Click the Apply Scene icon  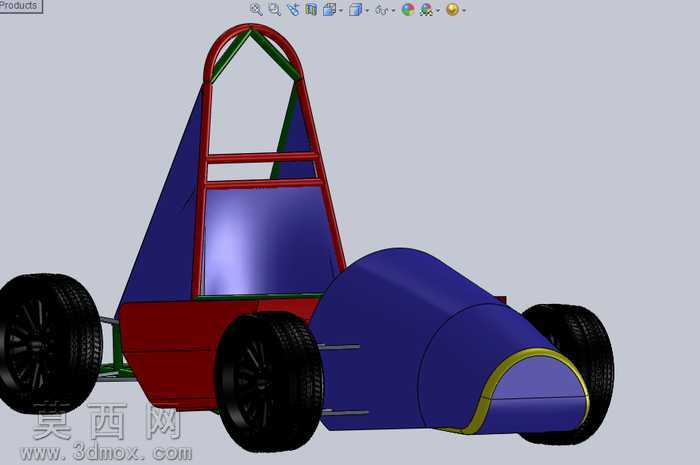[427, 9]
